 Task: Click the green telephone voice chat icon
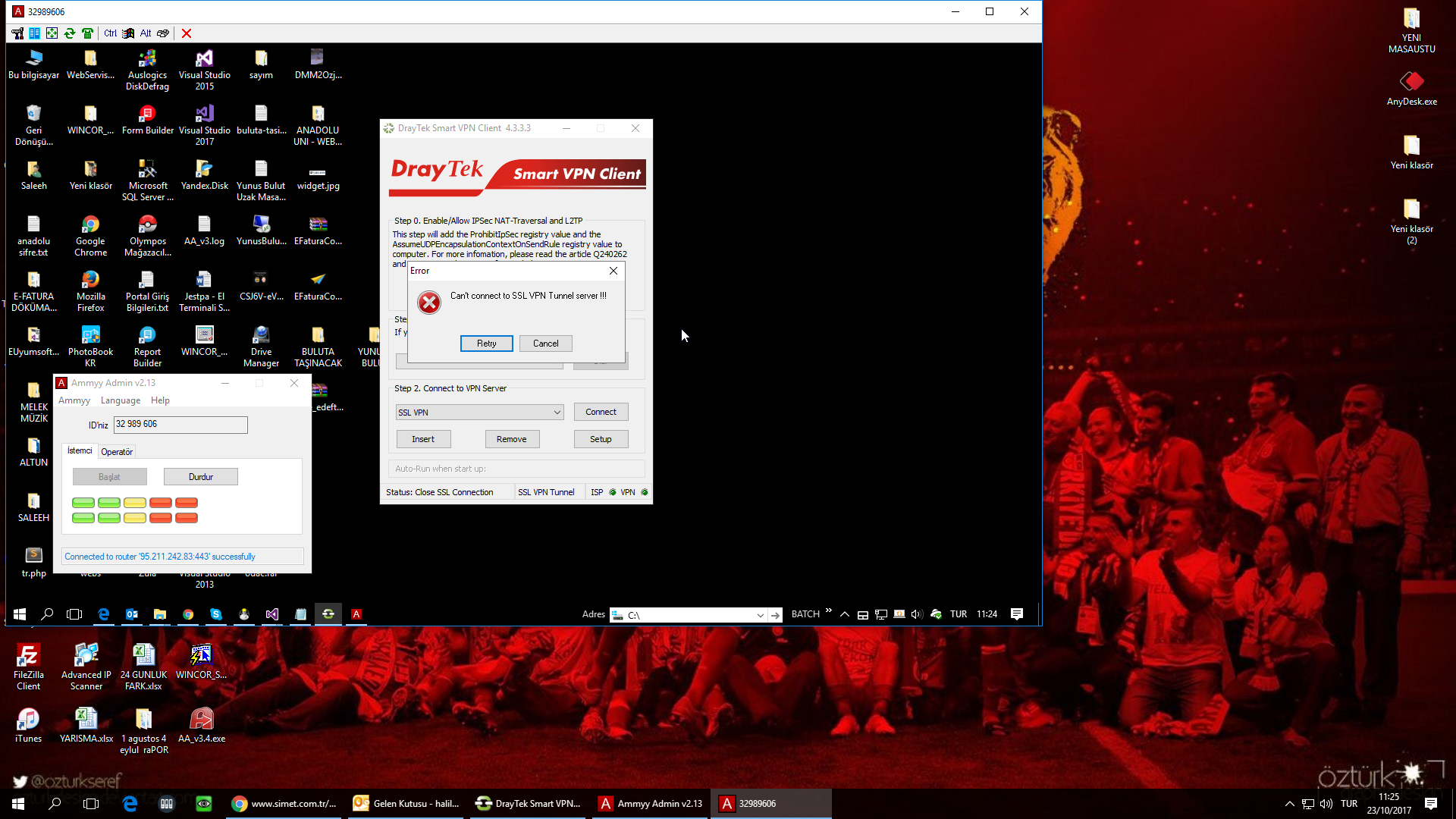87,33
